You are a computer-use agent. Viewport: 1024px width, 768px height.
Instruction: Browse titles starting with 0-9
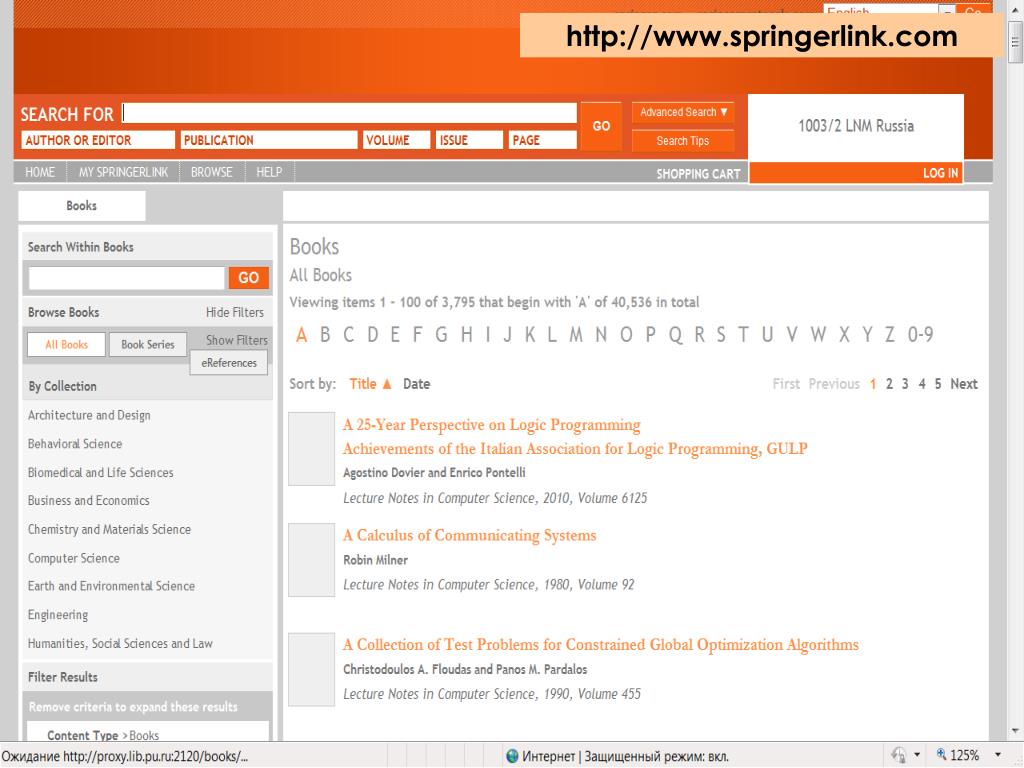point(920,335)
